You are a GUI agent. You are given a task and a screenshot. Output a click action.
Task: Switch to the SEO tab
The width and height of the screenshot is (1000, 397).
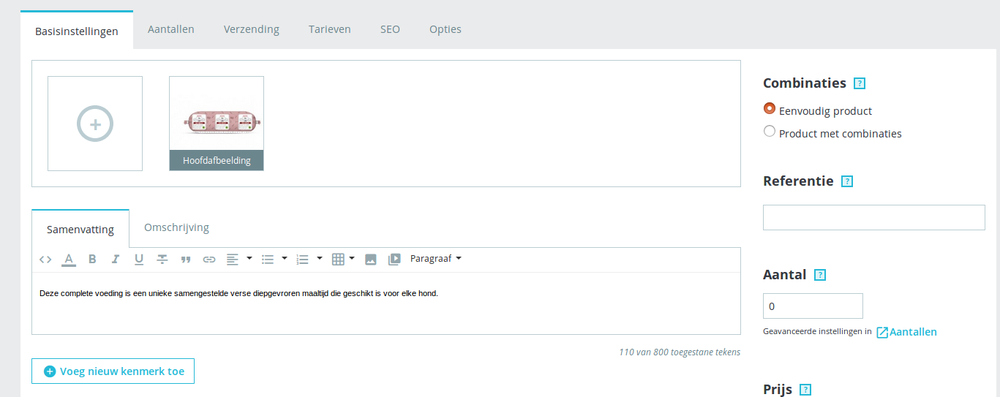click(x=390, y=29)
